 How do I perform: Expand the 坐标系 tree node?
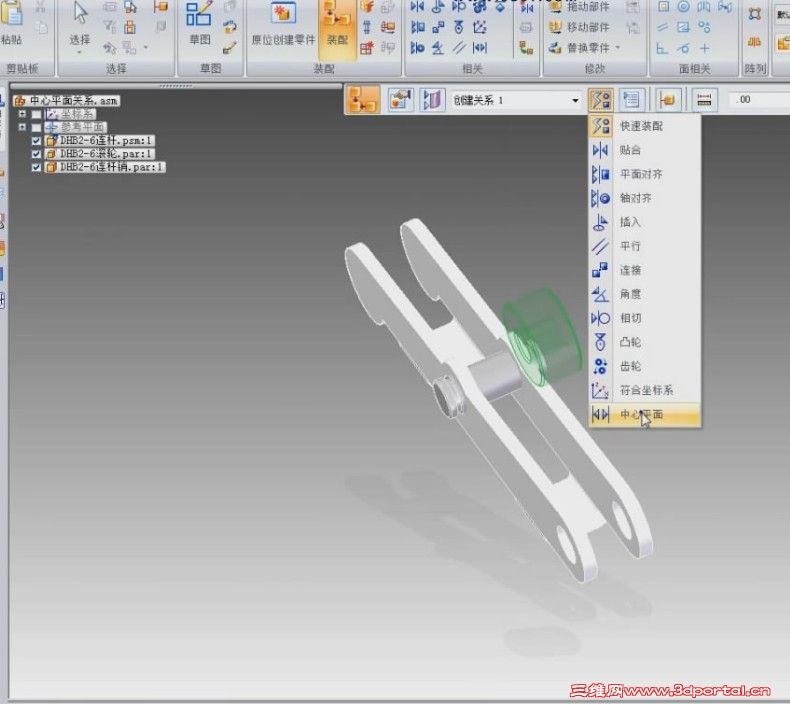[x=22, y=114]
